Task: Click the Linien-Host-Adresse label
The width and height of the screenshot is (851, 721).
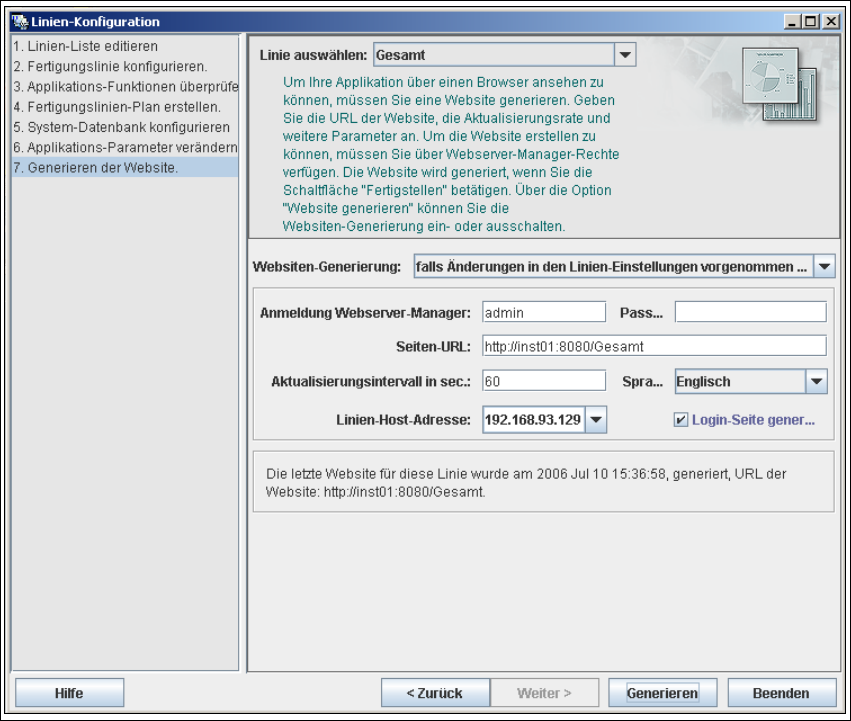Action: 403,420
